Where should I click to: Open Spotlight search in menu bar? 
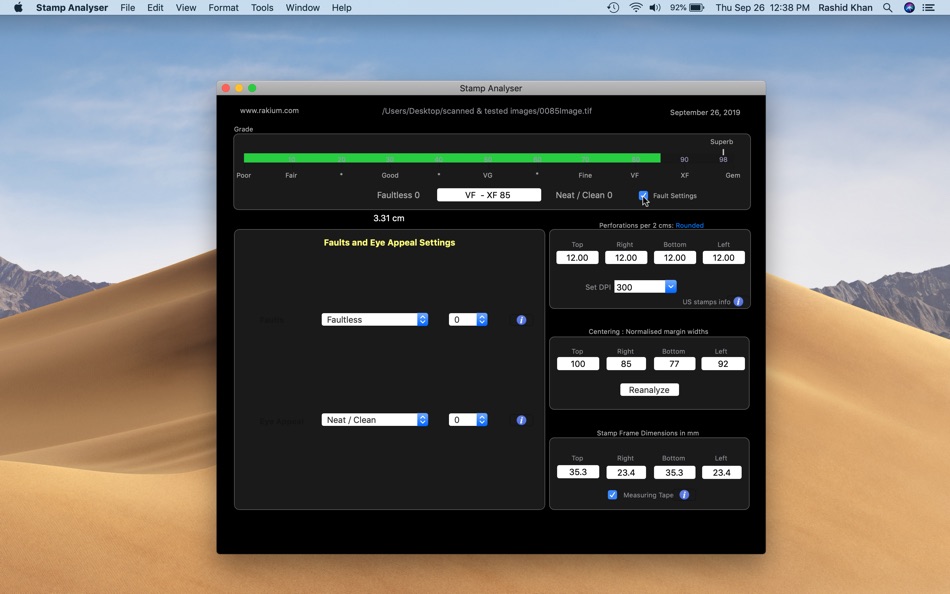(887, 8)
